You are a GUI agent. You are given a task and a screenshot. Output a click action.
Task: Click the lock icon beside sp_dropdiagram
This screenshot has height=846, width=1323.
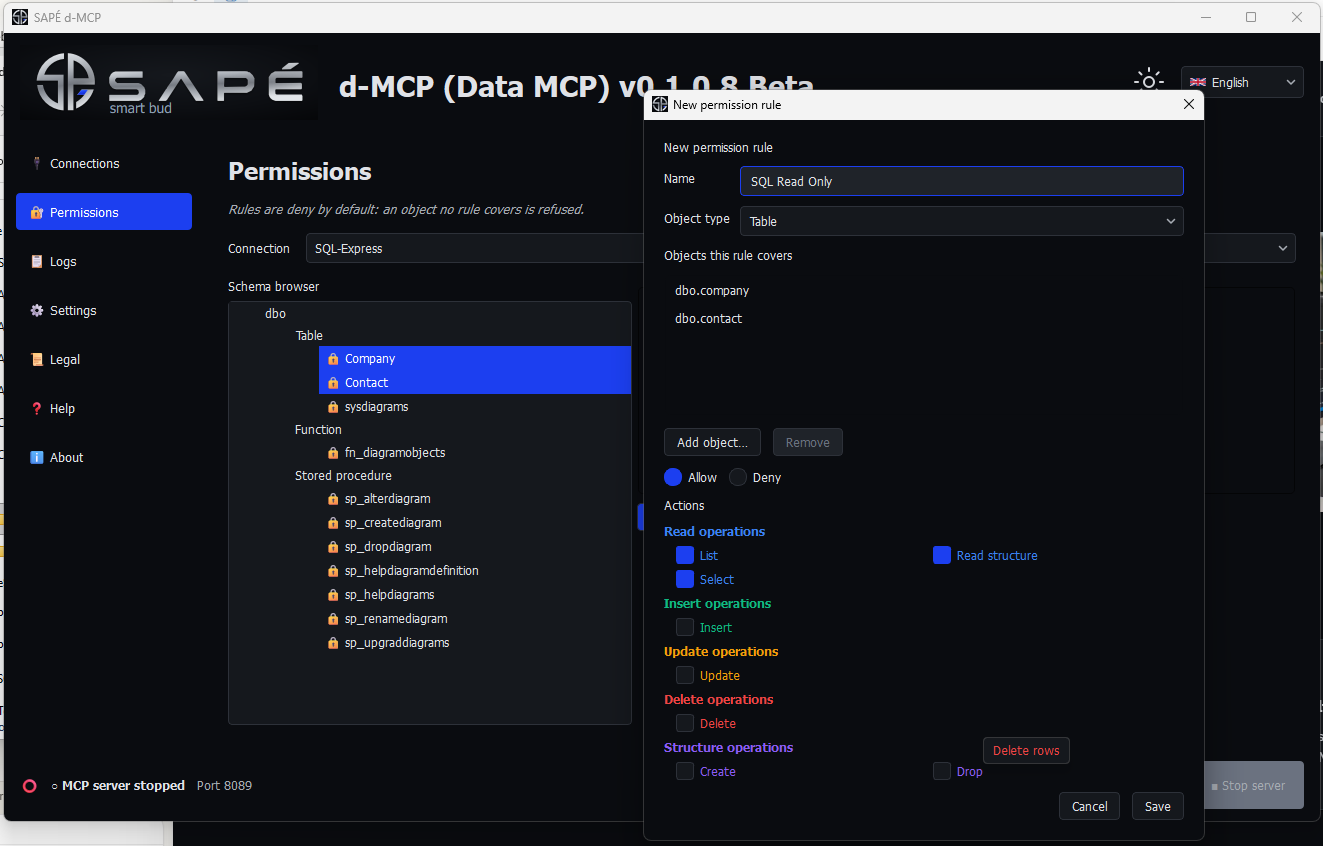333,547
